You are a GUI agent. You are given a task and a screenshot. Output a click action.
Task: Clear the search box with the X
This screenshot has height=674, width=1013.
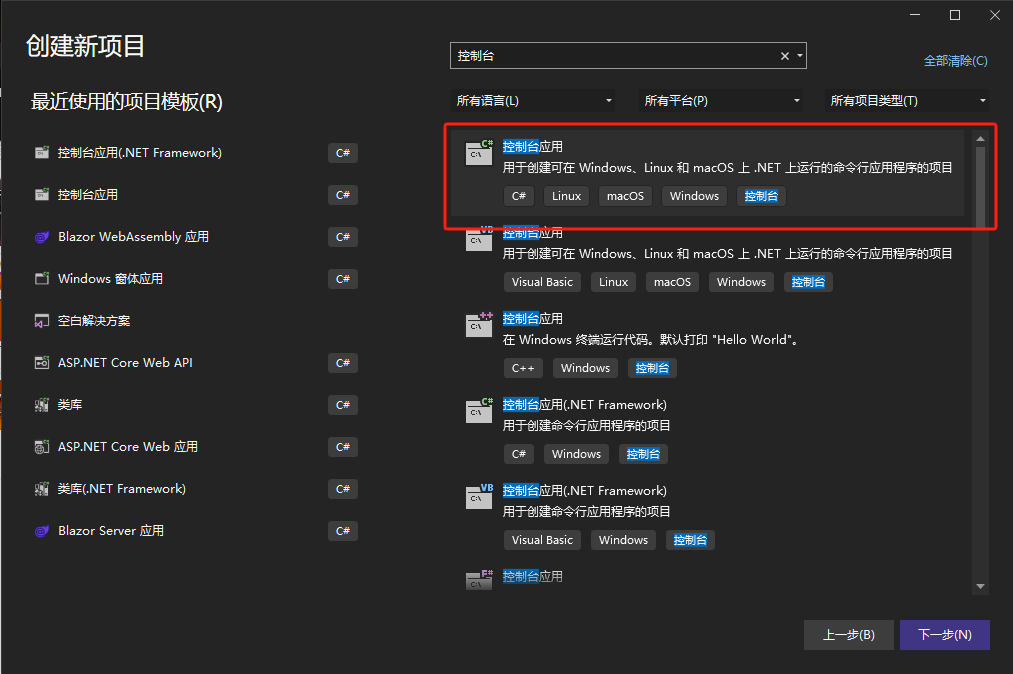784,56
